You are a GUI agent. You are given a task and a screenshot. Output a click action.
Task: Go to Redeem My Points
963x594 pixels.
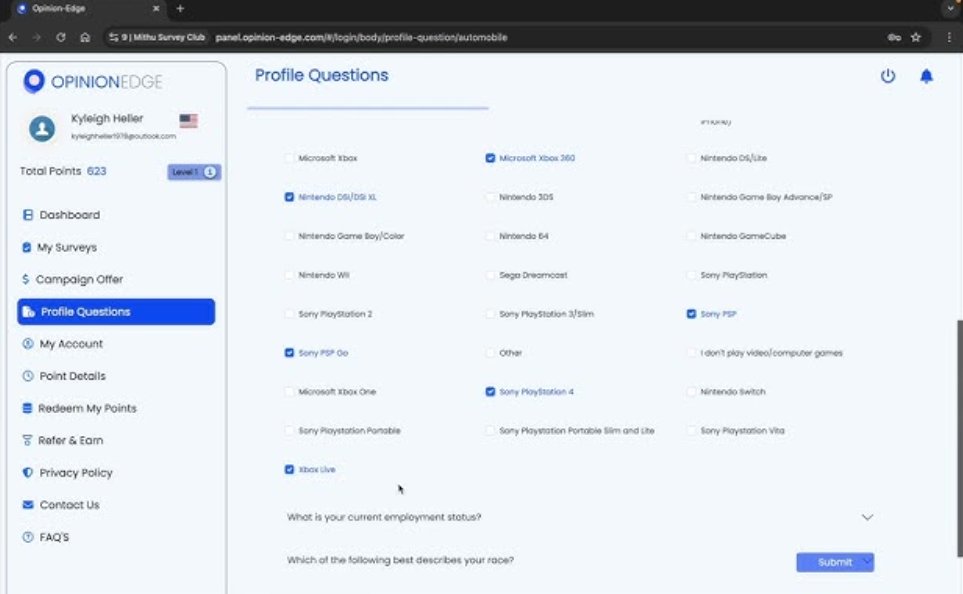pyautogui.click(x=86, y=408)
